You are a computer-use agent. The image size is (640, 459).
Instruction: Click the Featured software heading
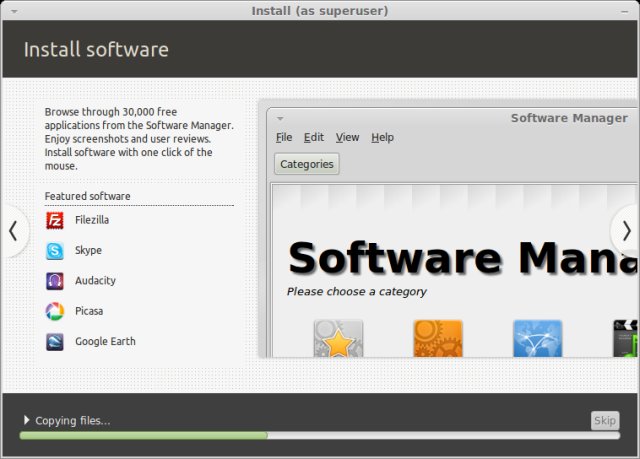(87, 196)
